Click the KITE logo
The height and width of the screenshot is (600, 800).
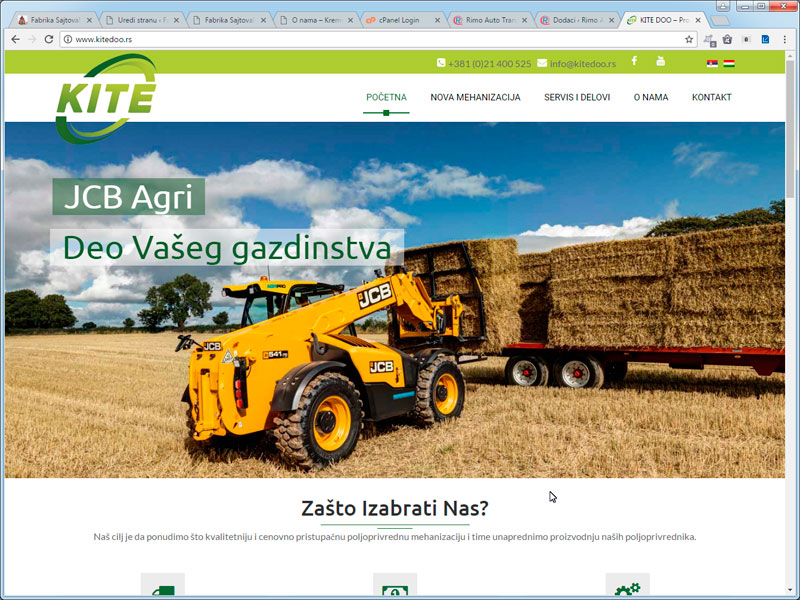coord(106,98)
